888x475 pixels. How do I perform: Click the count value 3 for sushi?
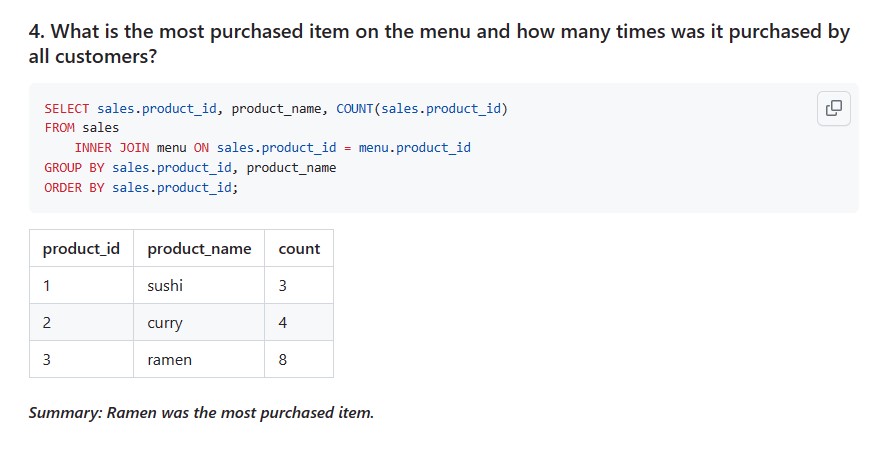click(x=299, y=285)
